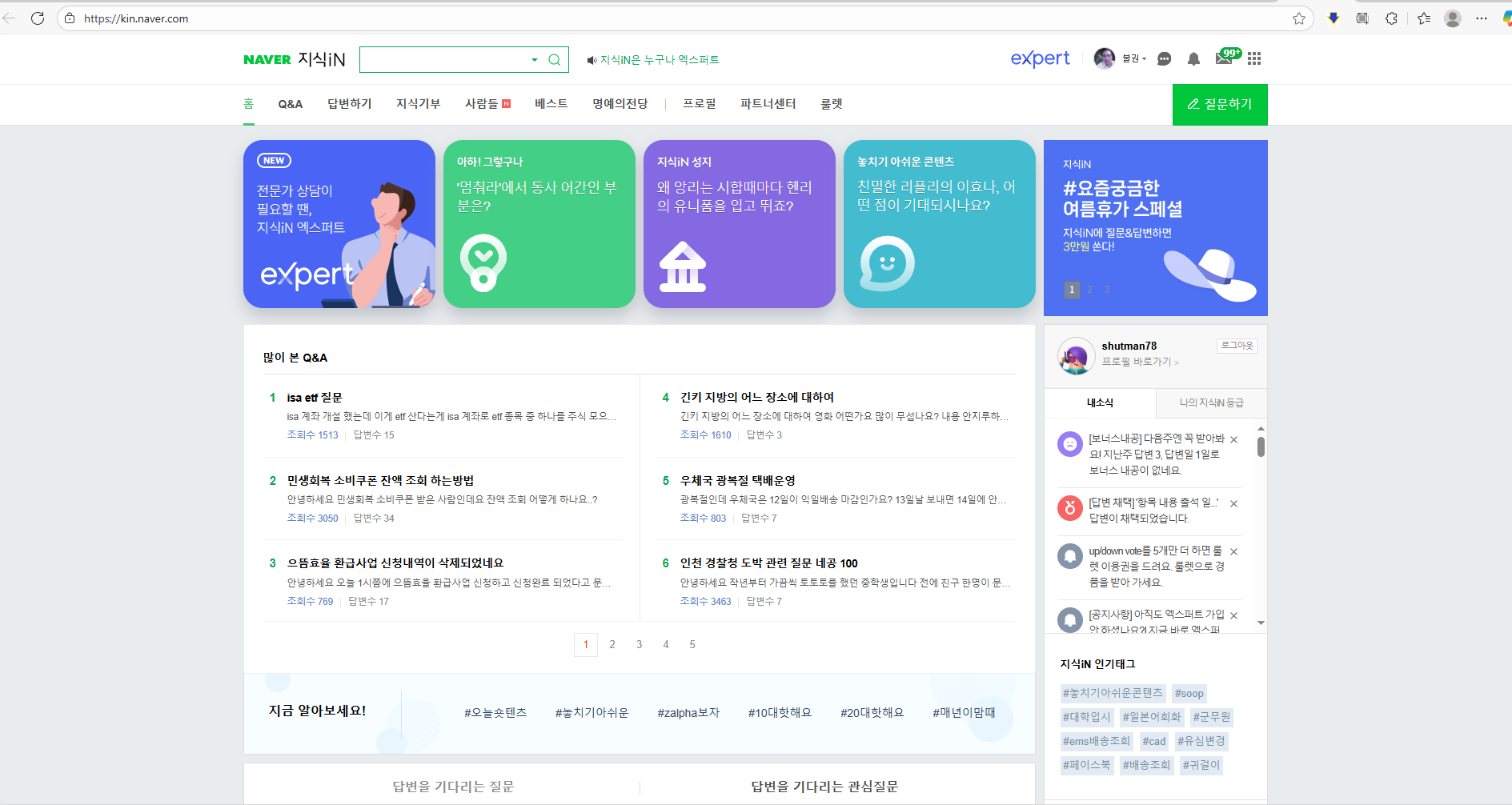This screenshot has width=1512, height=805.
Task: Select 답변을 기다리는 관심질문 tab
Action: 824,787
